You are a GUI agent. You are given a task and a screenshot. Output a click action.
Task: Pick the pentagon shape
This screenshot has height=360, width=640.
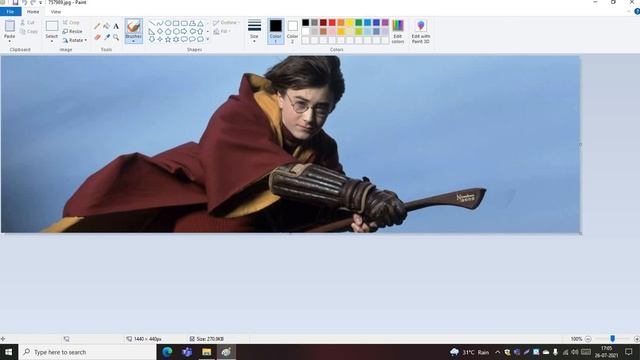168,31
